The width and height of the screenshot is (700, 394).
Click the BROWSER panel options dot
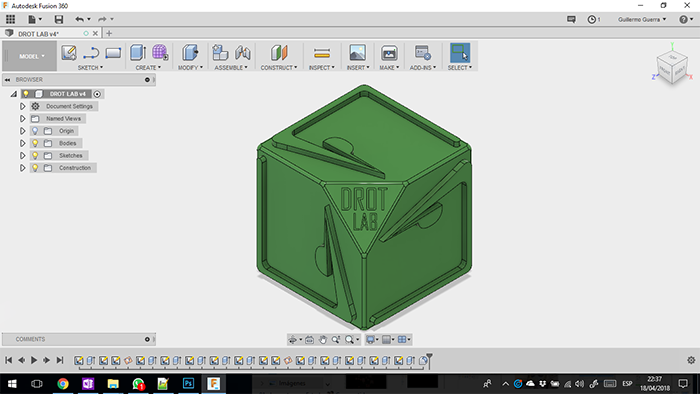pyautogui.click(x=147, y=80)
